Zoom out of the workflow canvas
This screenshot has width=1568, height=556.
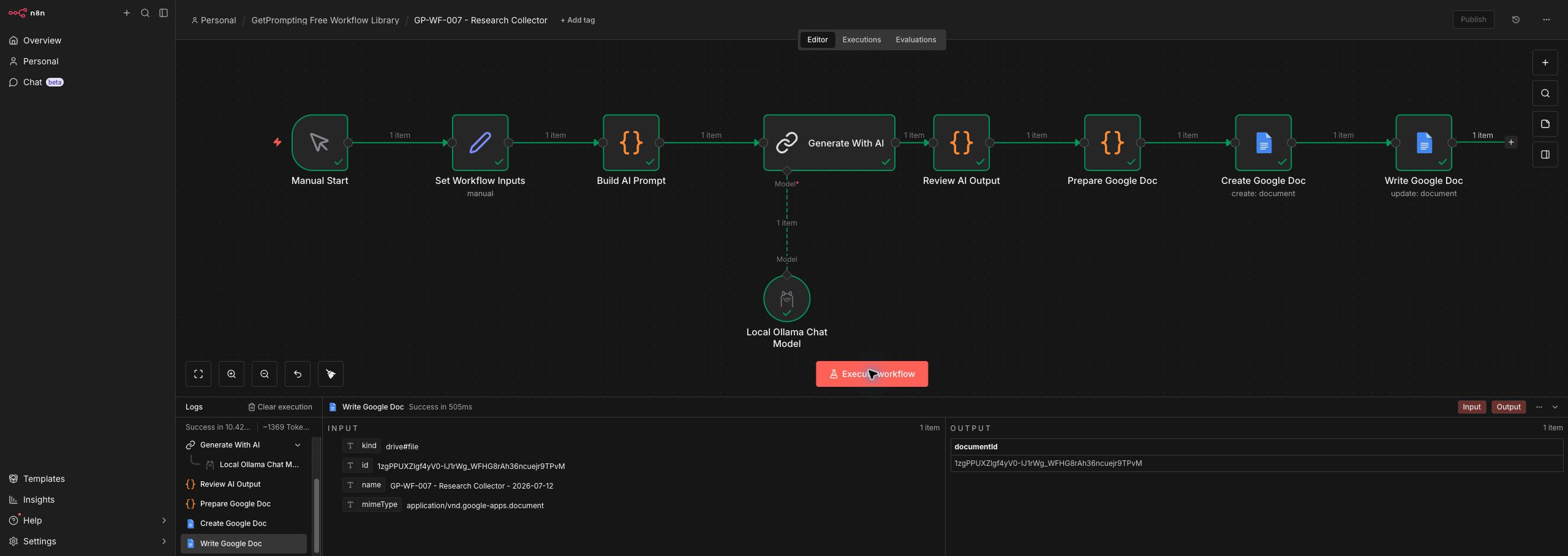265,374
